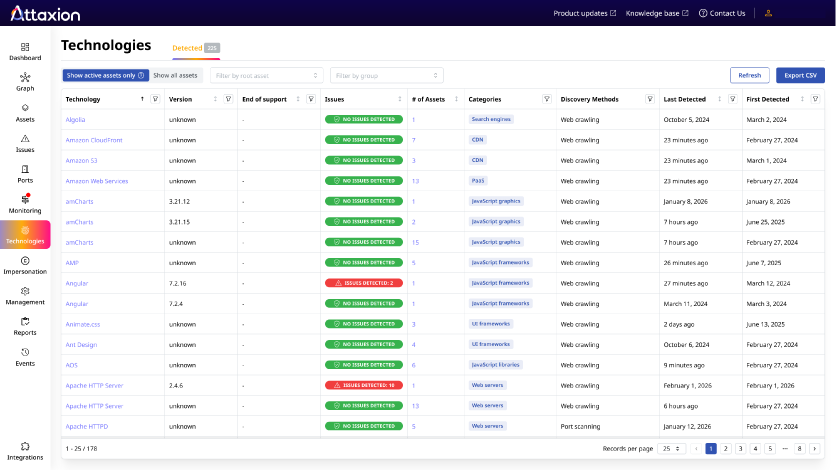Screen dimensions: 836x470
Task: Open the Impersonation sidebar icon
Action: point(25,265)
